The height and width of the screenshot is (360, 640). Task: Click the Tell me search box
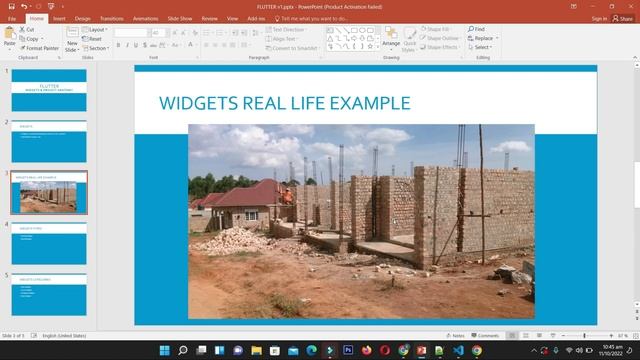[311, 18]
